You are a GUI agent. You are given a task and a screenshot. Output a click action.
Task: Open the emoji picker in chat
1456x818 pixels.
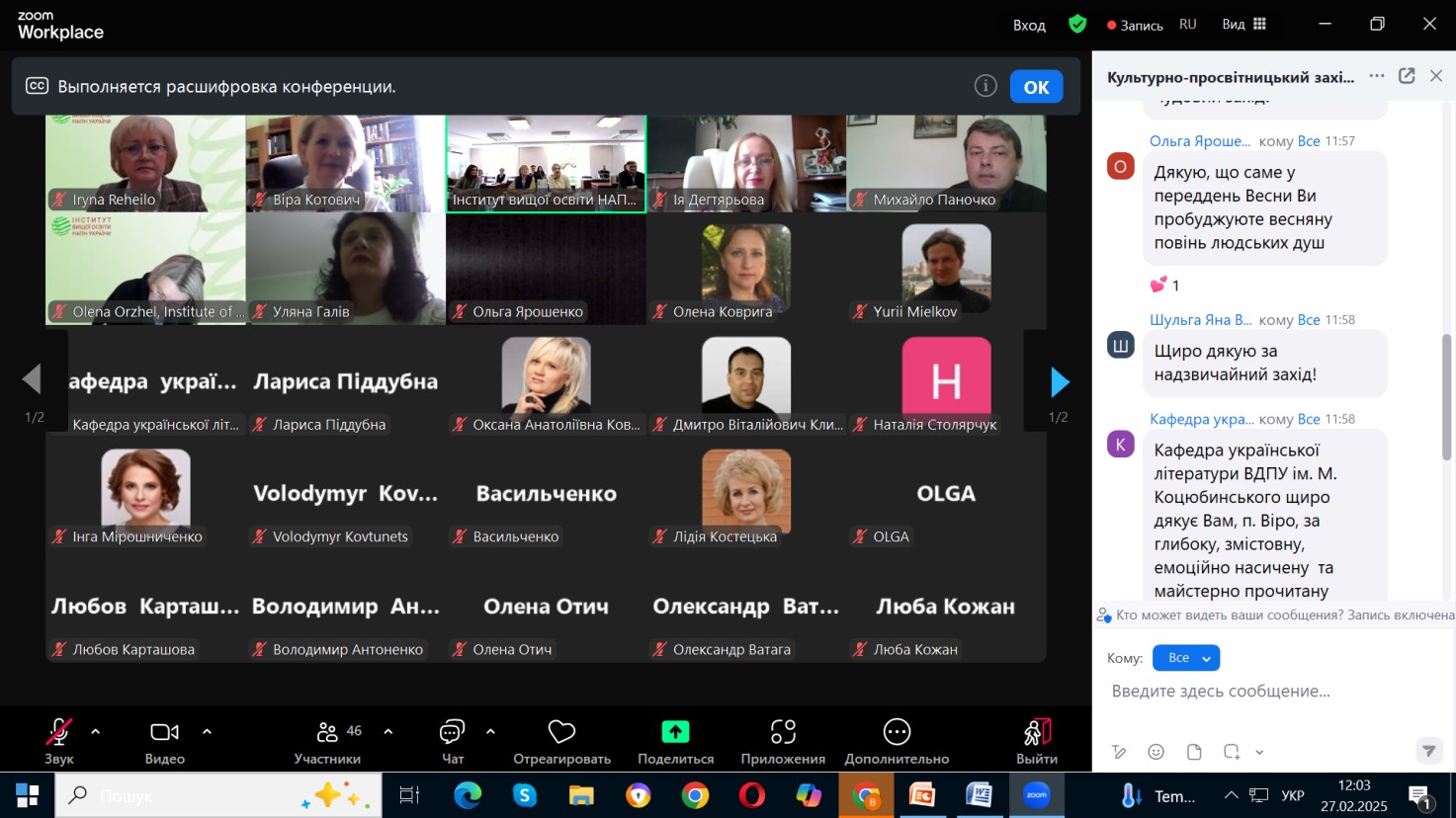[1156, 752]
